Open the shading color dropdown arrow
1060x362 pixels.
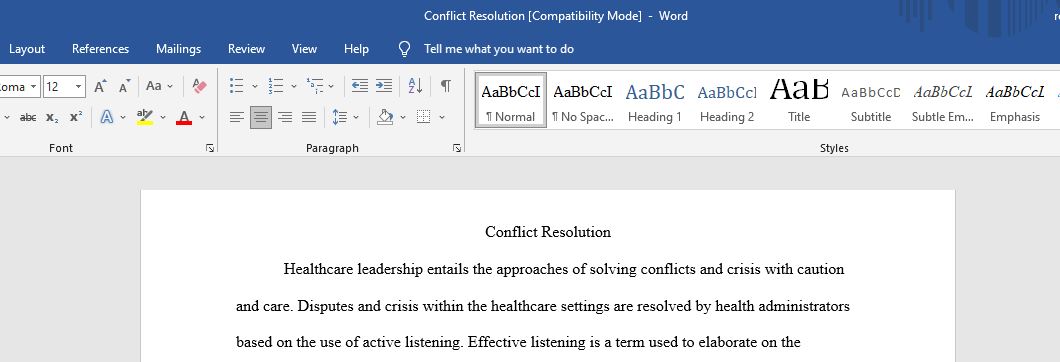point(403,117)
